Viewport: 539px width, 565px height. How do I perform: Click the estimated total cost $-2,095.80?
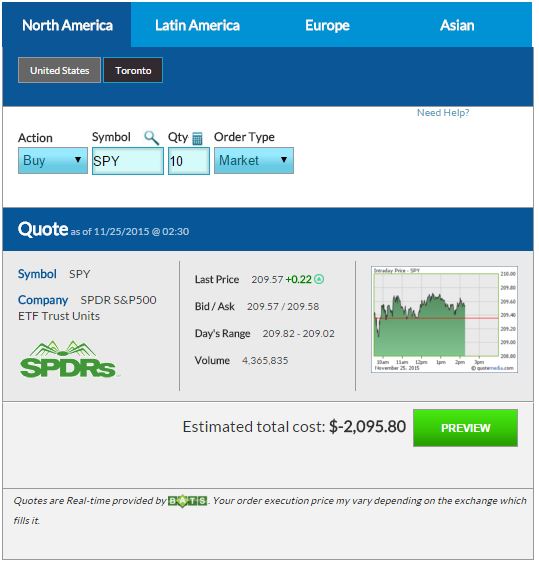point(368,427)
